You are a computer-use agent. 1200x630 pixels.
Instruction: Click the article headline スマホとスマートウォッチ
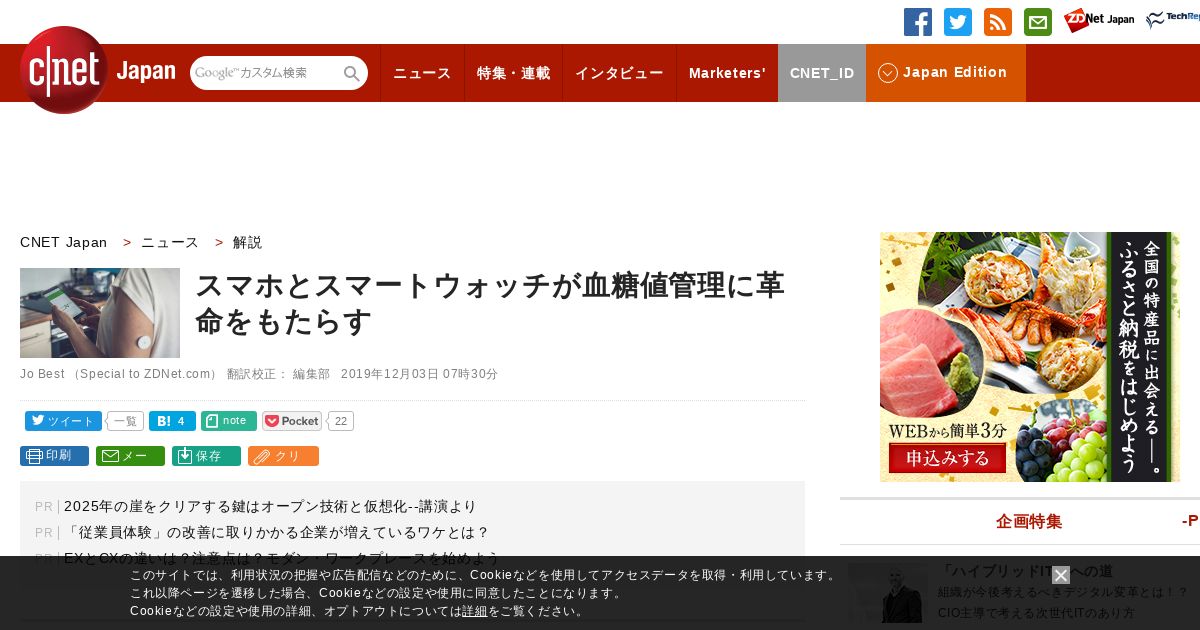click(490, 303)
